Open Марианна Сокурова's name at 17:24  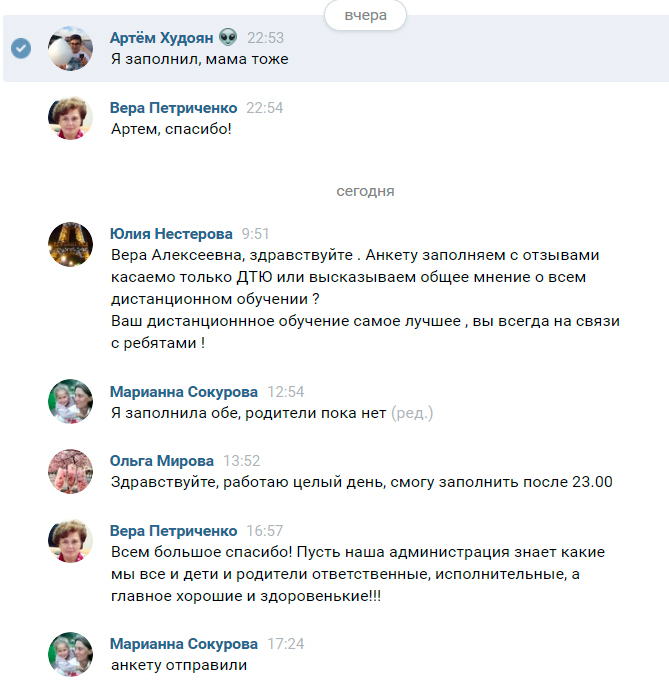[184, 644]
